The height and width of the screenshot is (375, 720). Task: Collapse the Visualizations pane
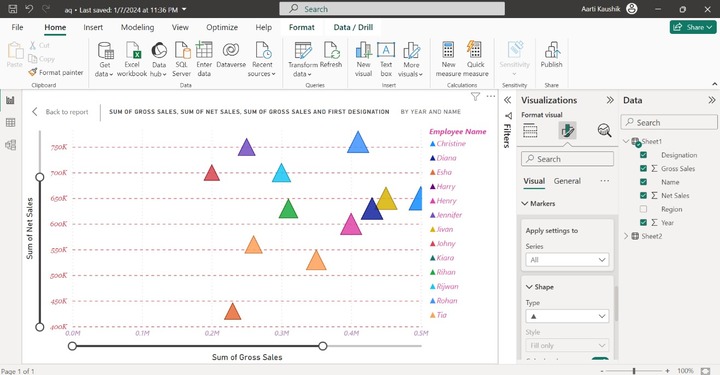(610, 100)
